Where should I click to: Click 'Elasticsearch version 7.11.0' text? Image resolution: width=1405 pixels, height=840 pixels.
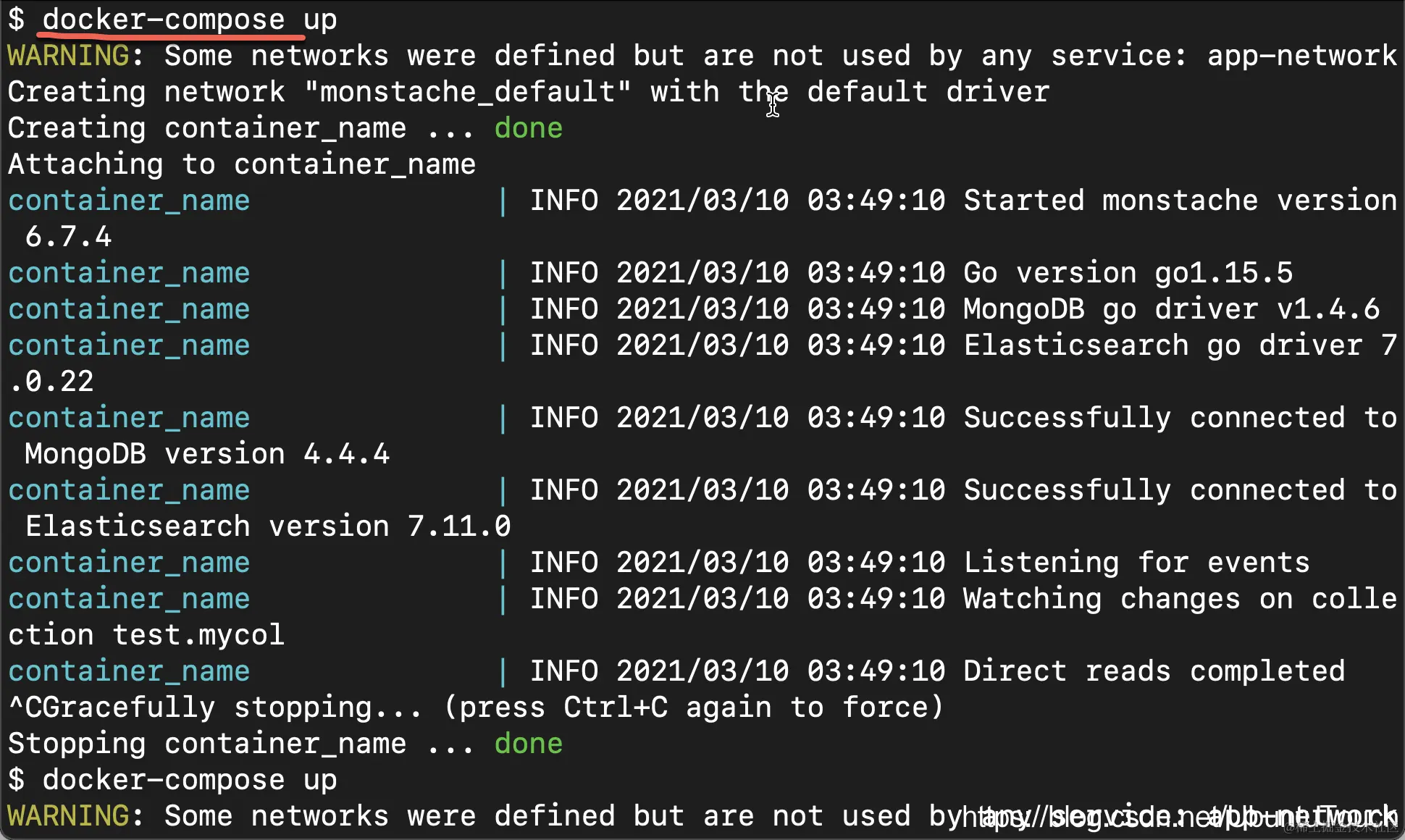click(x=268, y=526)
